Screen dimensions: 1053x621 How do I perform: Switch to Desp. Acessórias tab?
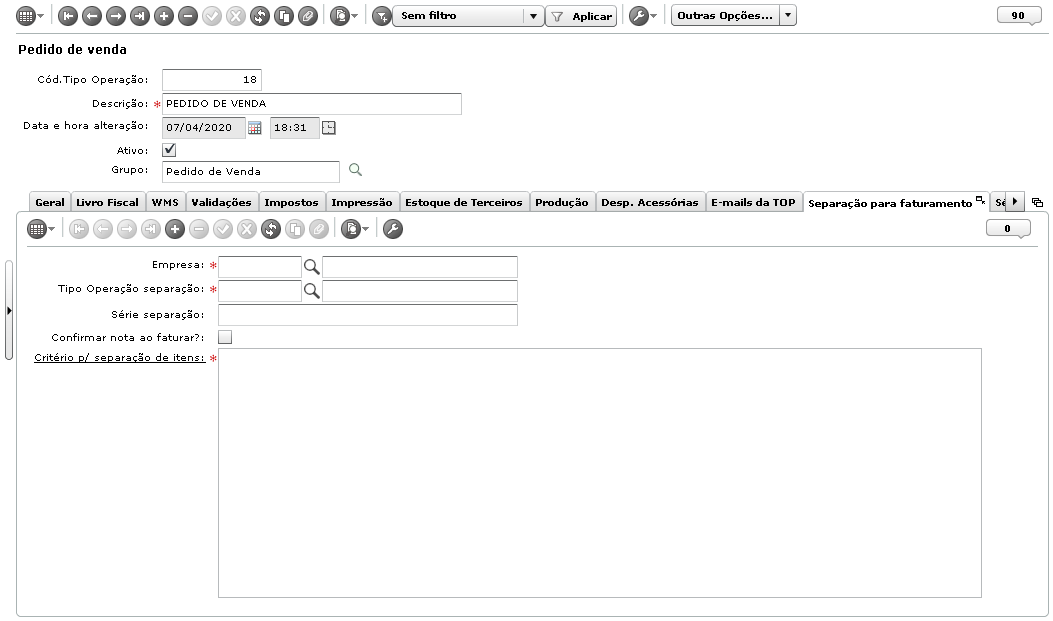point(650,202)
